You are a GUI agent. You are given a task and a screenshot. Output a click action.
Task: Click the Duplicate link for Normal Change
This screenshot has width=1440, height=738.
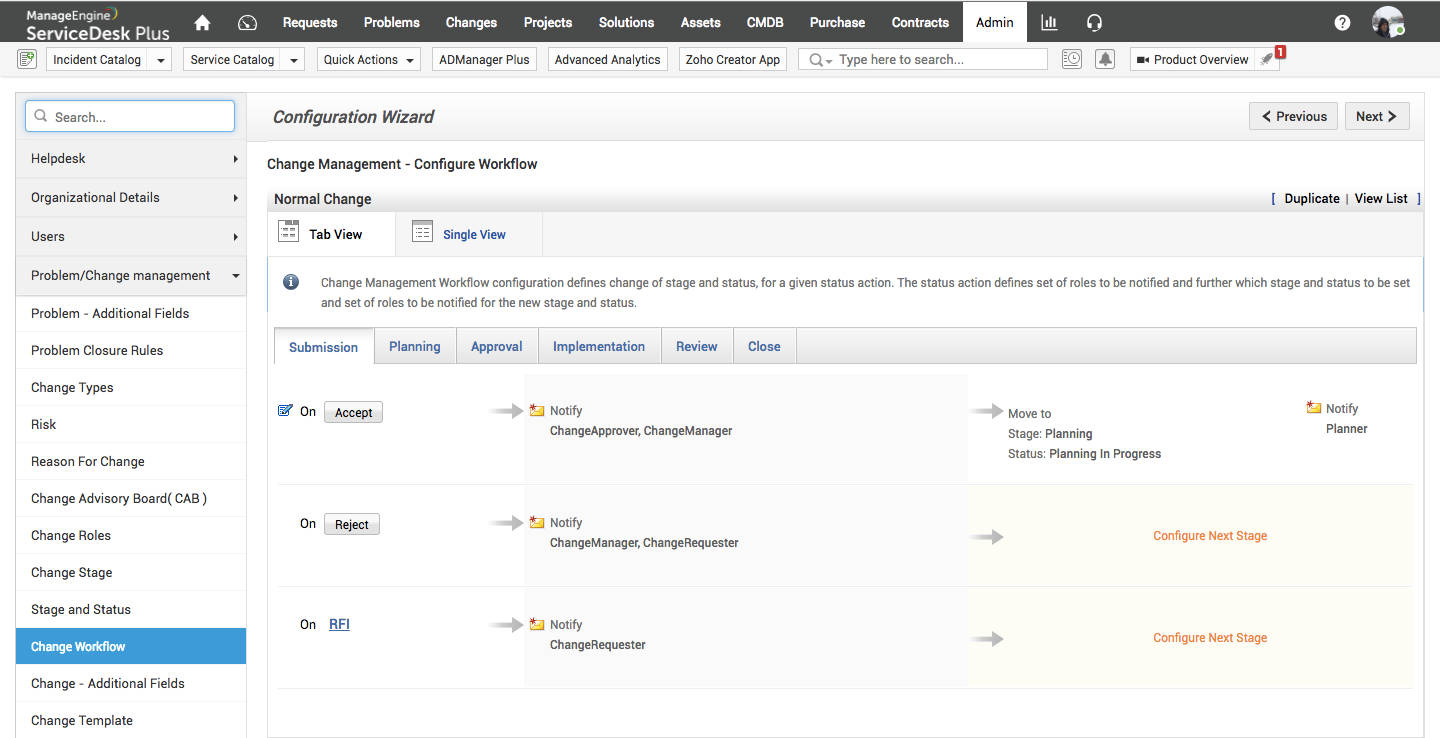(1311, 198)
